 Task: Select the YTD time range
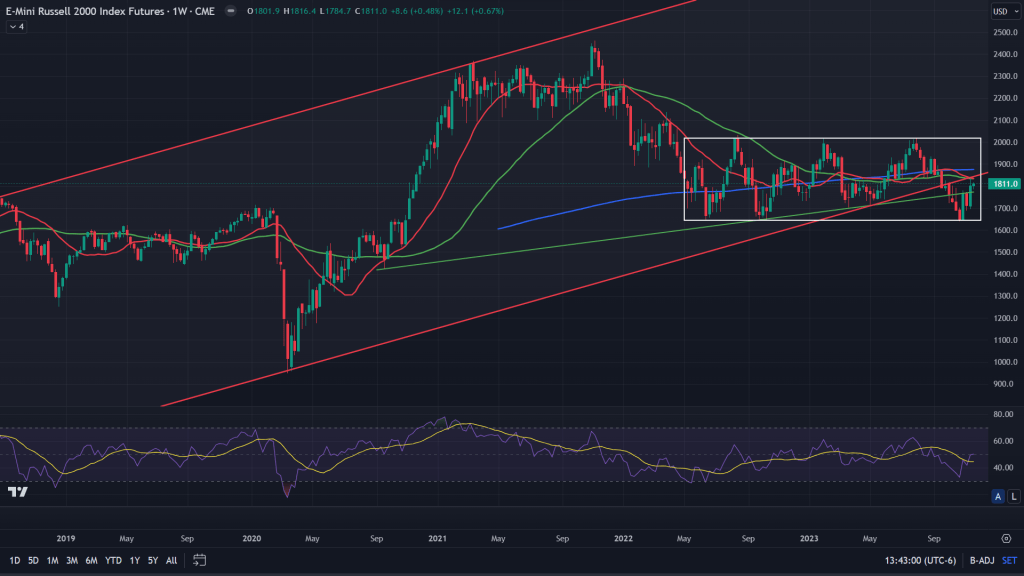point(112,559)
